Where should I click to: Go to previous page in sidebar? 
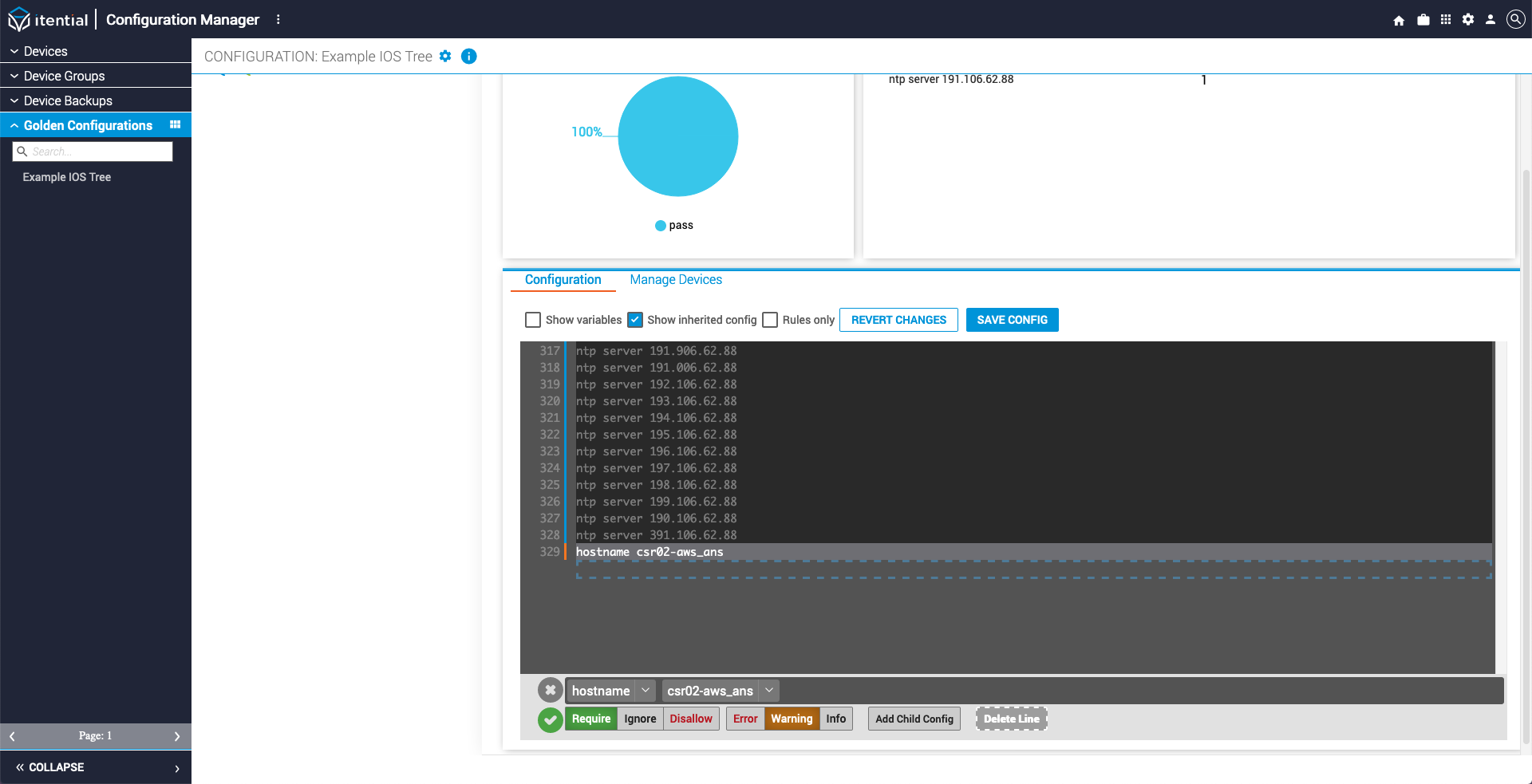coord(12,736)
